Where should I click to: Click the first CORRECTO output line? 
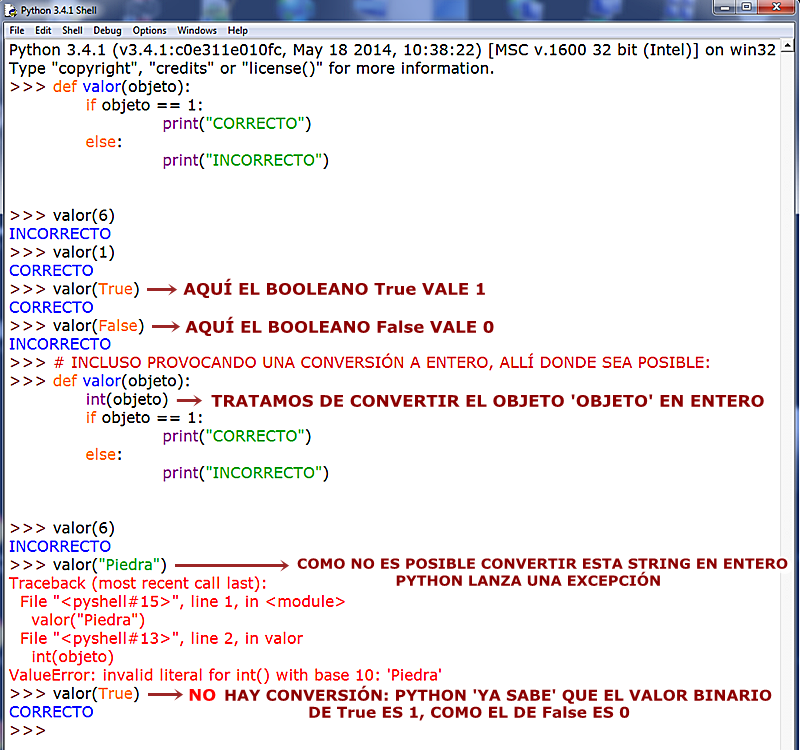[50, 270]
